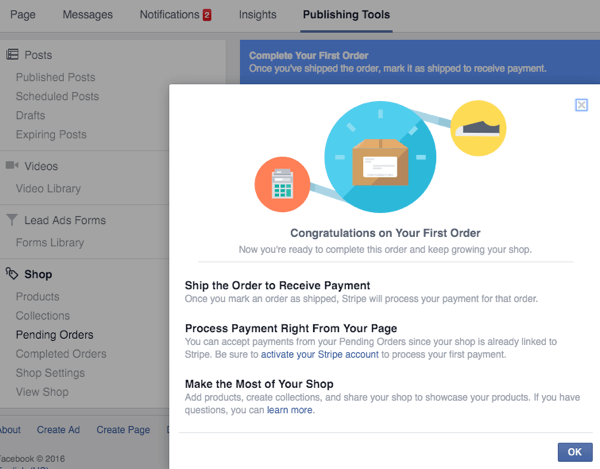
Task: Open Video Library in sidebar
Action: [48, 189]
